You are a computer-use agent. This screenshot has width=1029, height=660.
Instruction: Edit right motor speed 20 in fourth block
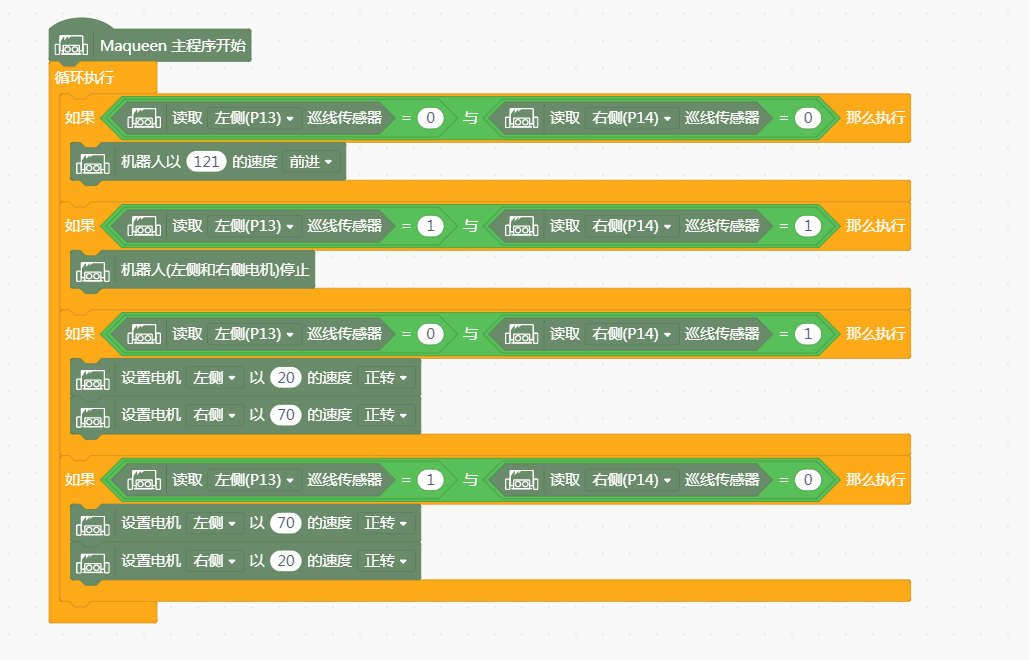coord(285,561)
